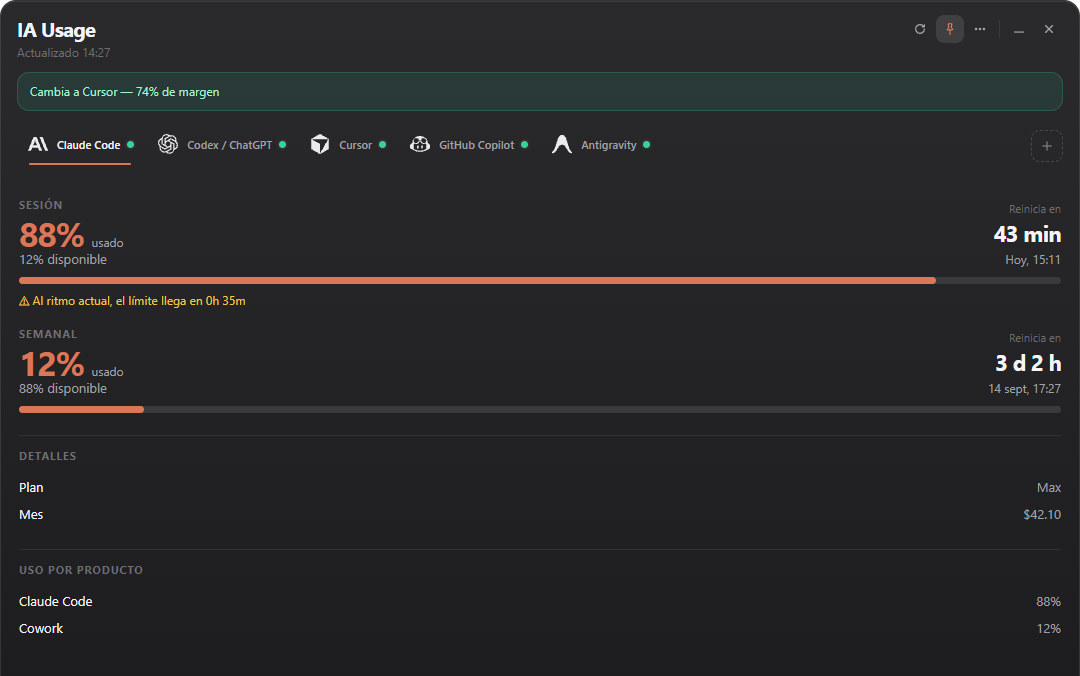Viewport: 1080px width, 676px height.
Task: Click the Actualizado 14:27 timestamp
Action: point(63,53)
